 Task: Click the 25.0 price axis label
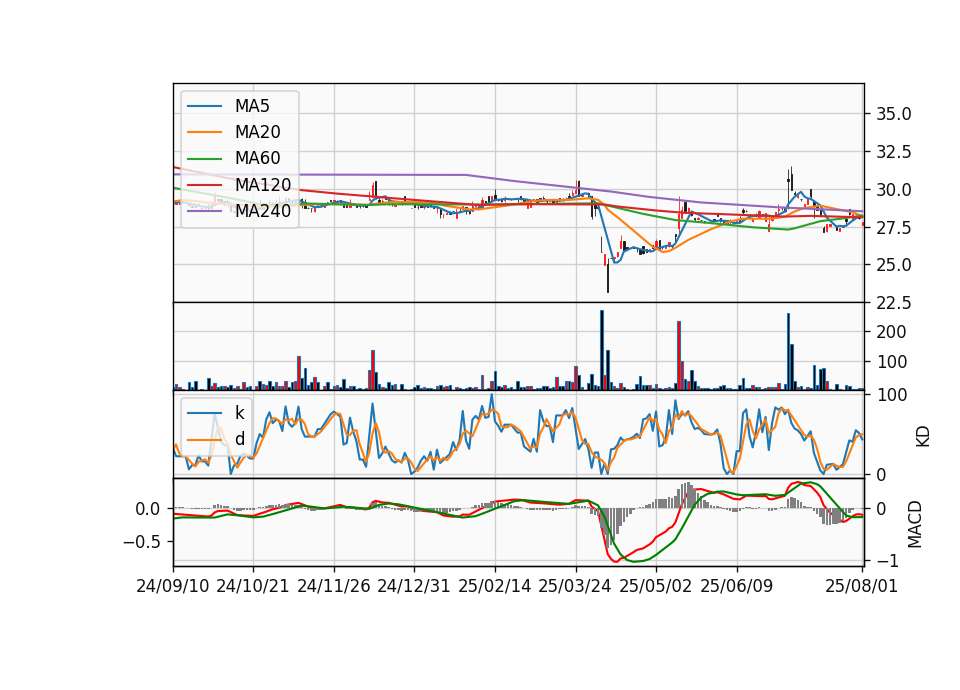[894, 265]
